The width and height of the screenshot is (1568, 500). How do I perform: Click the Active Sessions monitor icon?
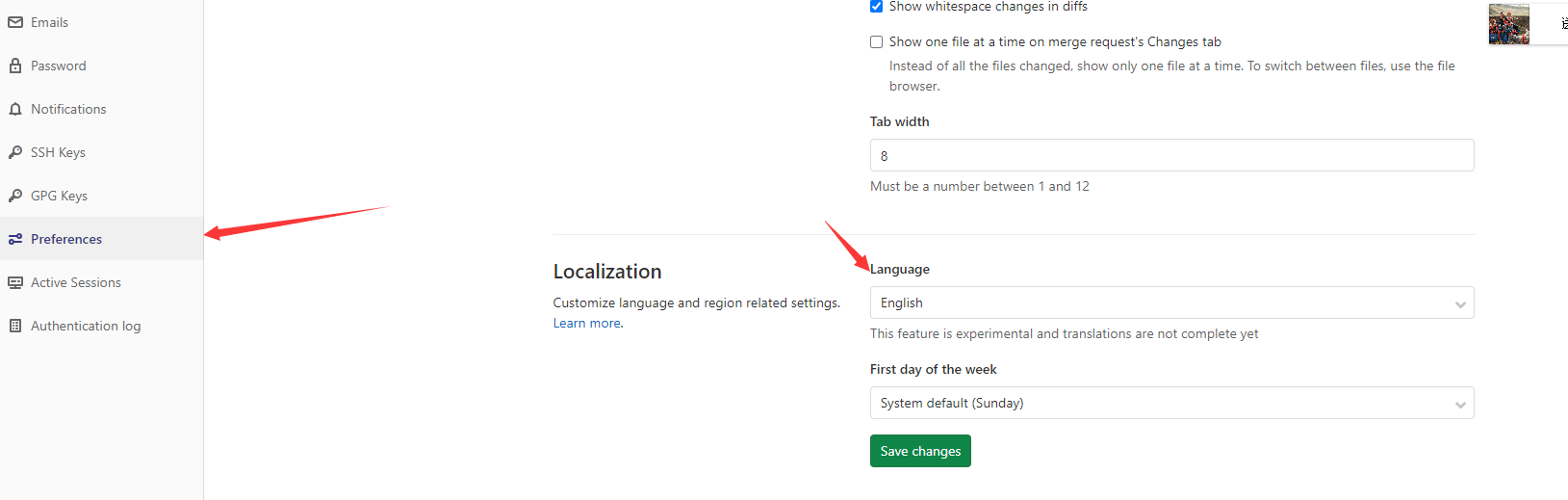pos(15,282)
